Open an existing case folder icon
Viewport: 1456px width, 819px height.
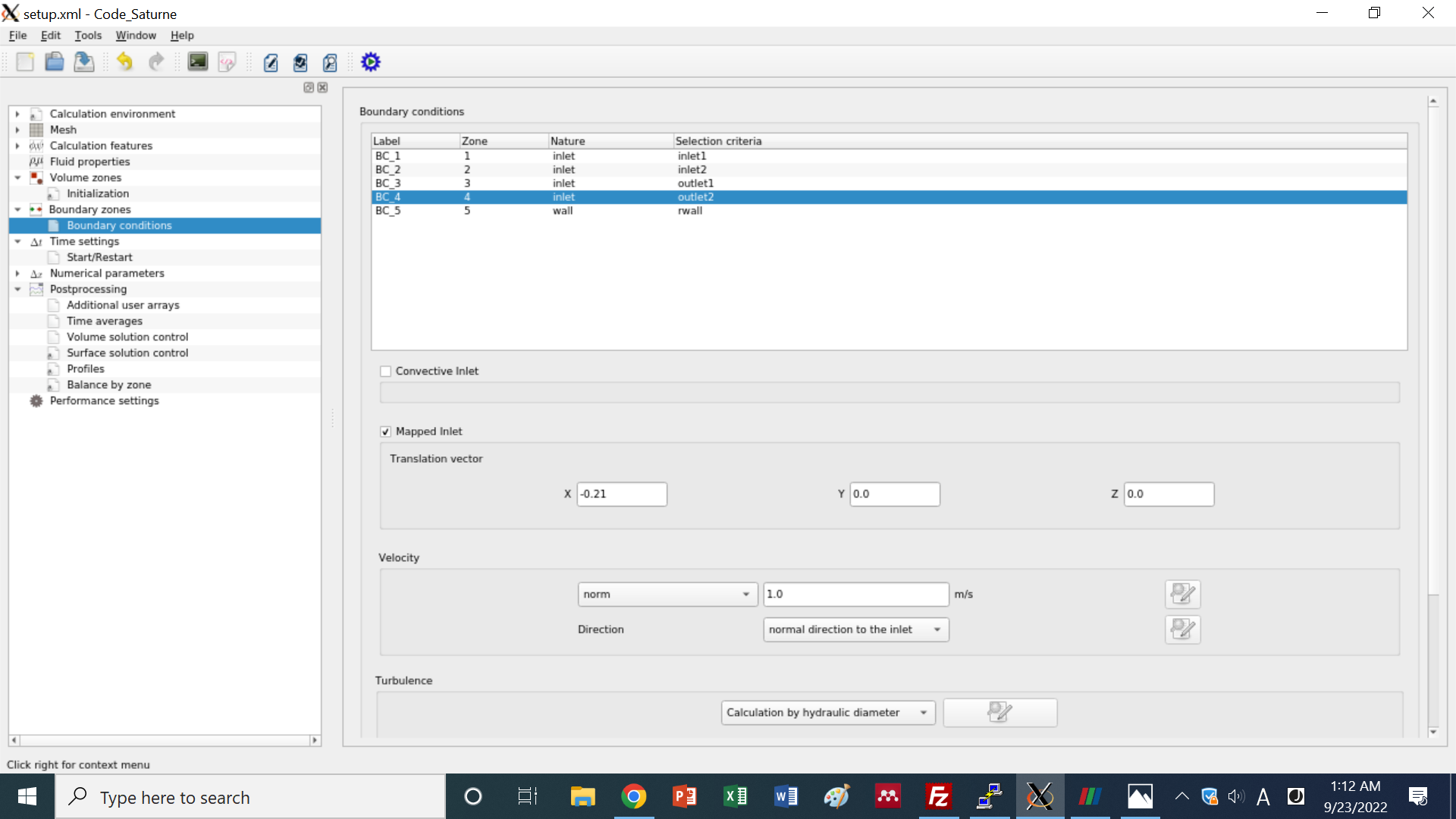point(54,62)
